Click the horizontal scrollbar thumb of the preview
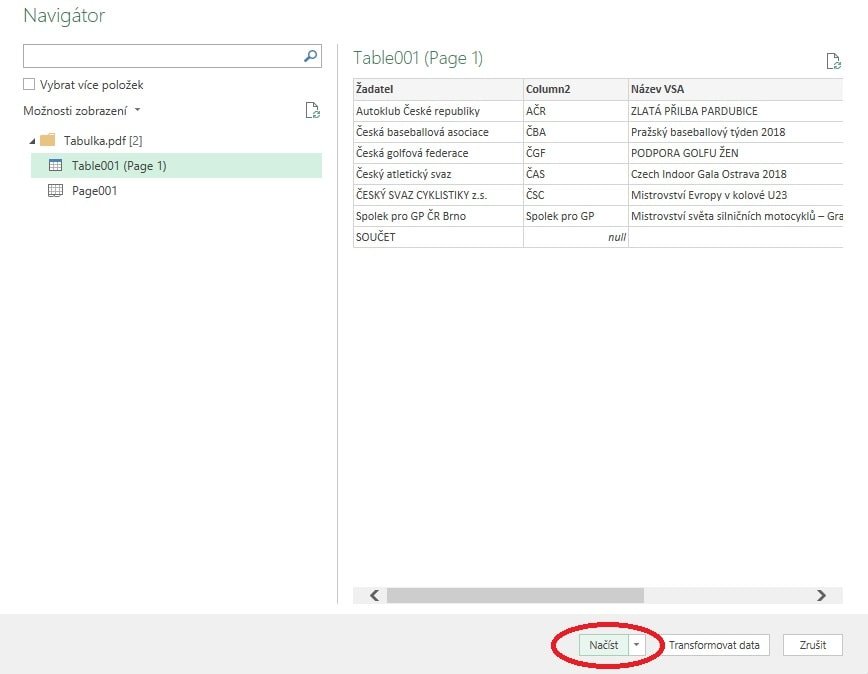The width and height of the screenshot is (868, 674). pos(515,595)
